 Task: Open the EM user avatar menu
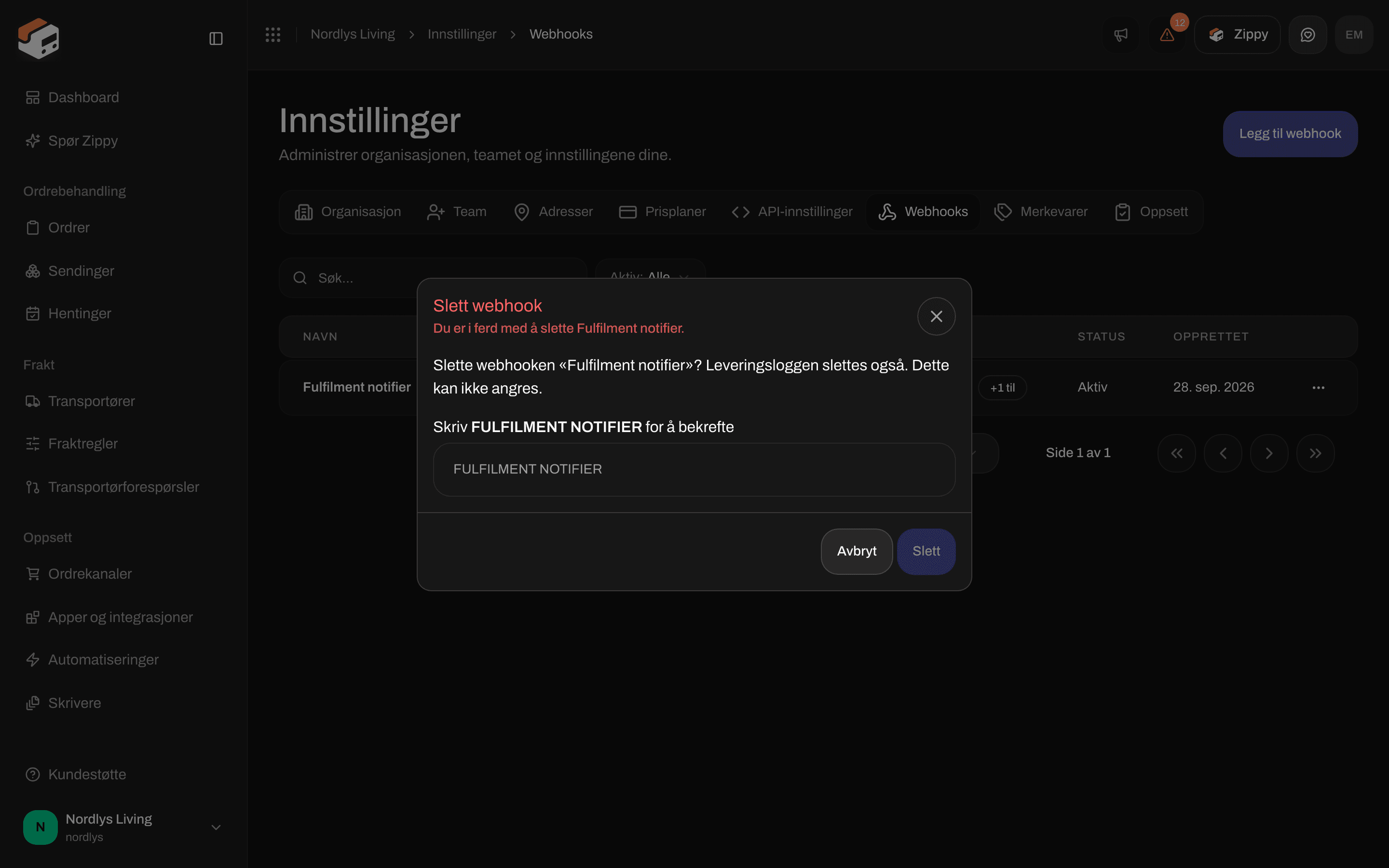[1354, 34]
